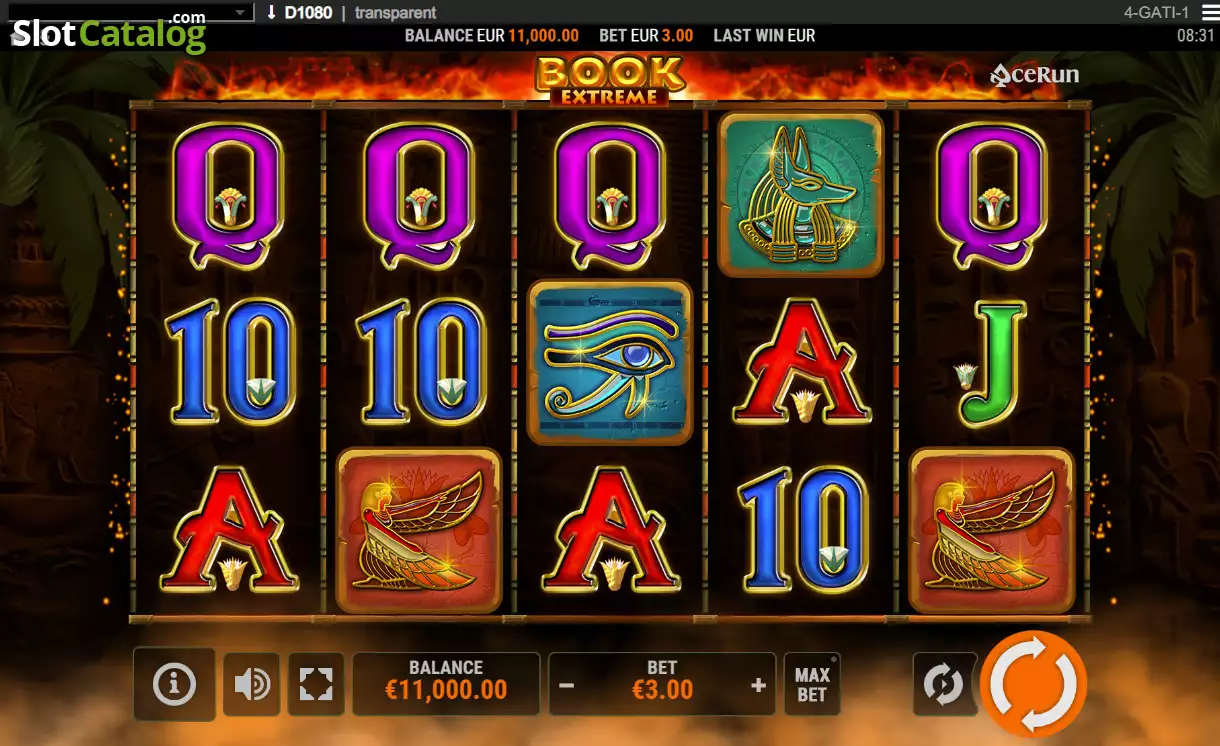
Task: Select the transparent option in top bar
Action: pyautogui.click(x=395, y=13)
